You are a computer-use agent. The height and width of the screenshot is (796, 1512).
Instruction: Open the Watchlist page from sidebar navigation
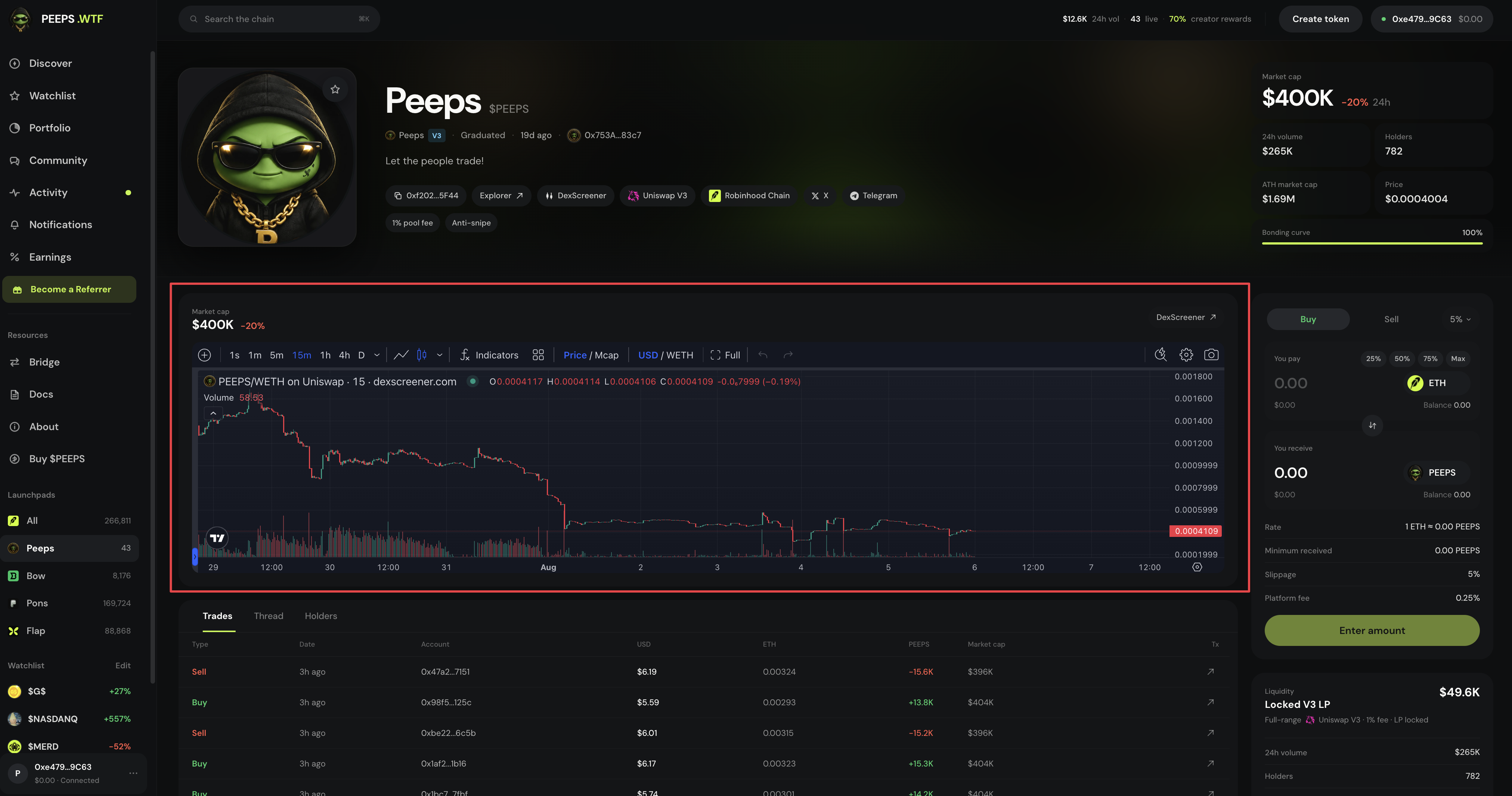click(52, 96)
